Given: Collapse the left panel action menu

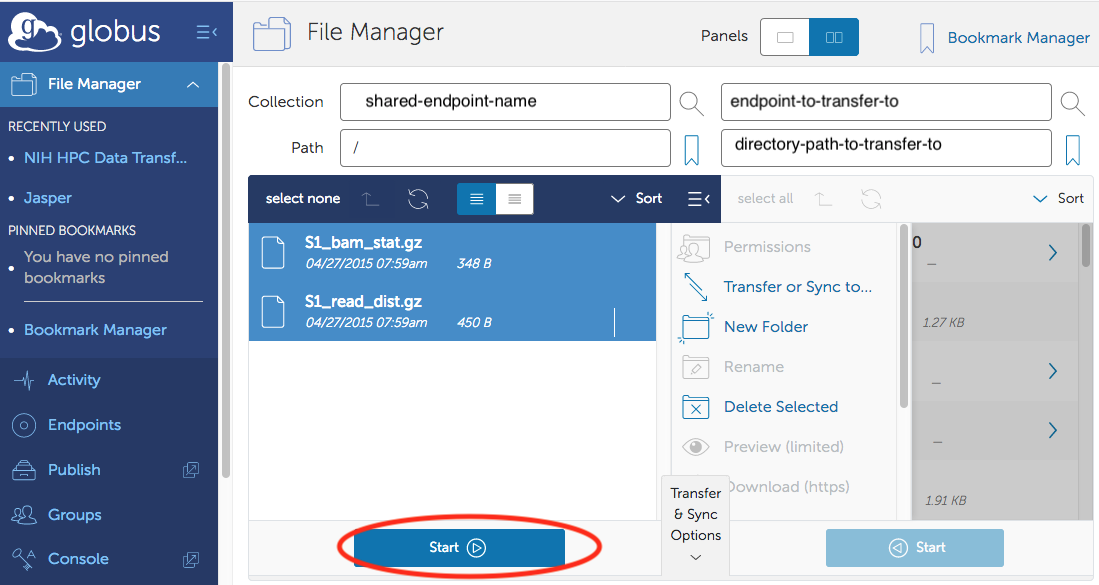Looking at the screenshot, I should [699, 199].
